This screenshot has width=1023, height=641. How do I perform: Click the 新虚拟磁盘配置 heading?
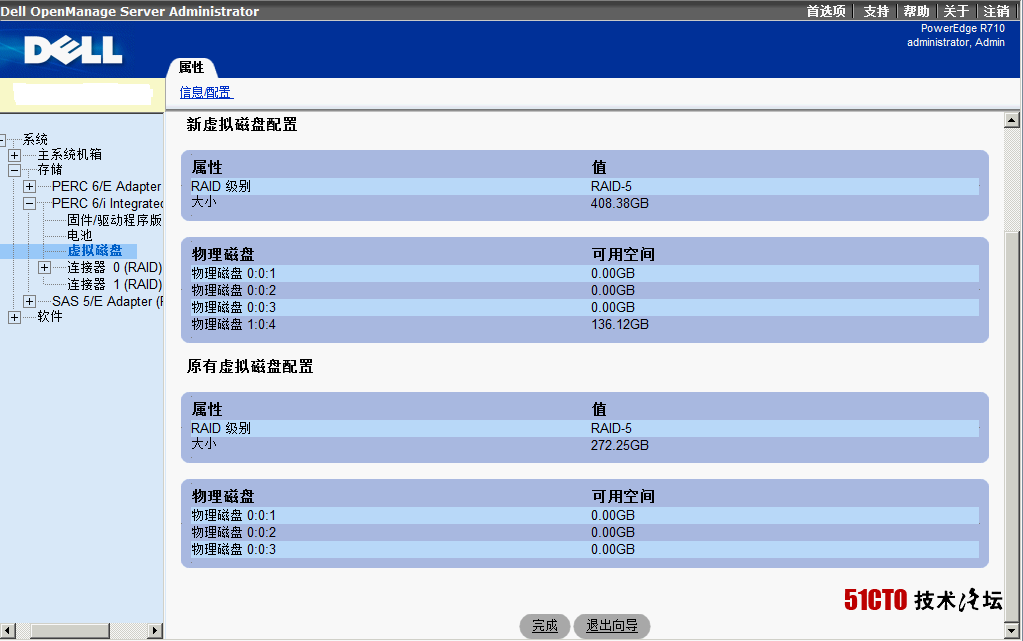click(242, 125)
